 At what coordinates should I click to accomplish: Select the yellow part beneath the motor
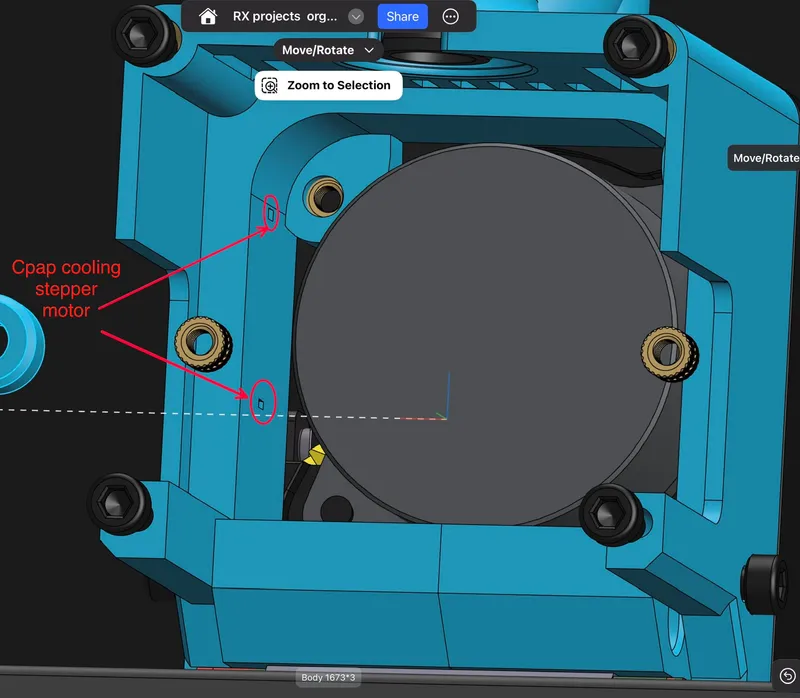click(314, 454)
